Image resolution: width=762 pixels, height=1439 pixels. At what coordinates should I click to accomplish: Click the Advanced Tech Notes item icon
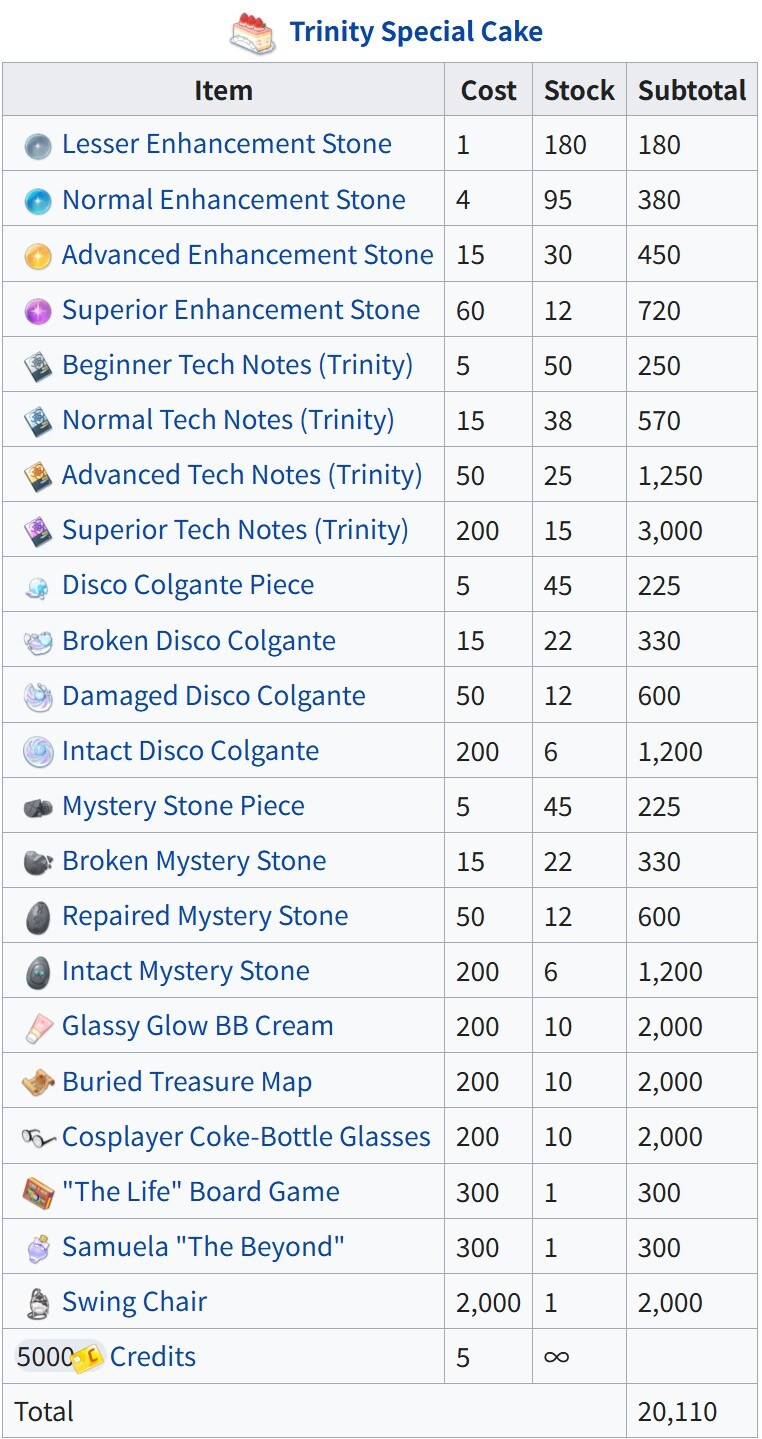tap(38, 476)
